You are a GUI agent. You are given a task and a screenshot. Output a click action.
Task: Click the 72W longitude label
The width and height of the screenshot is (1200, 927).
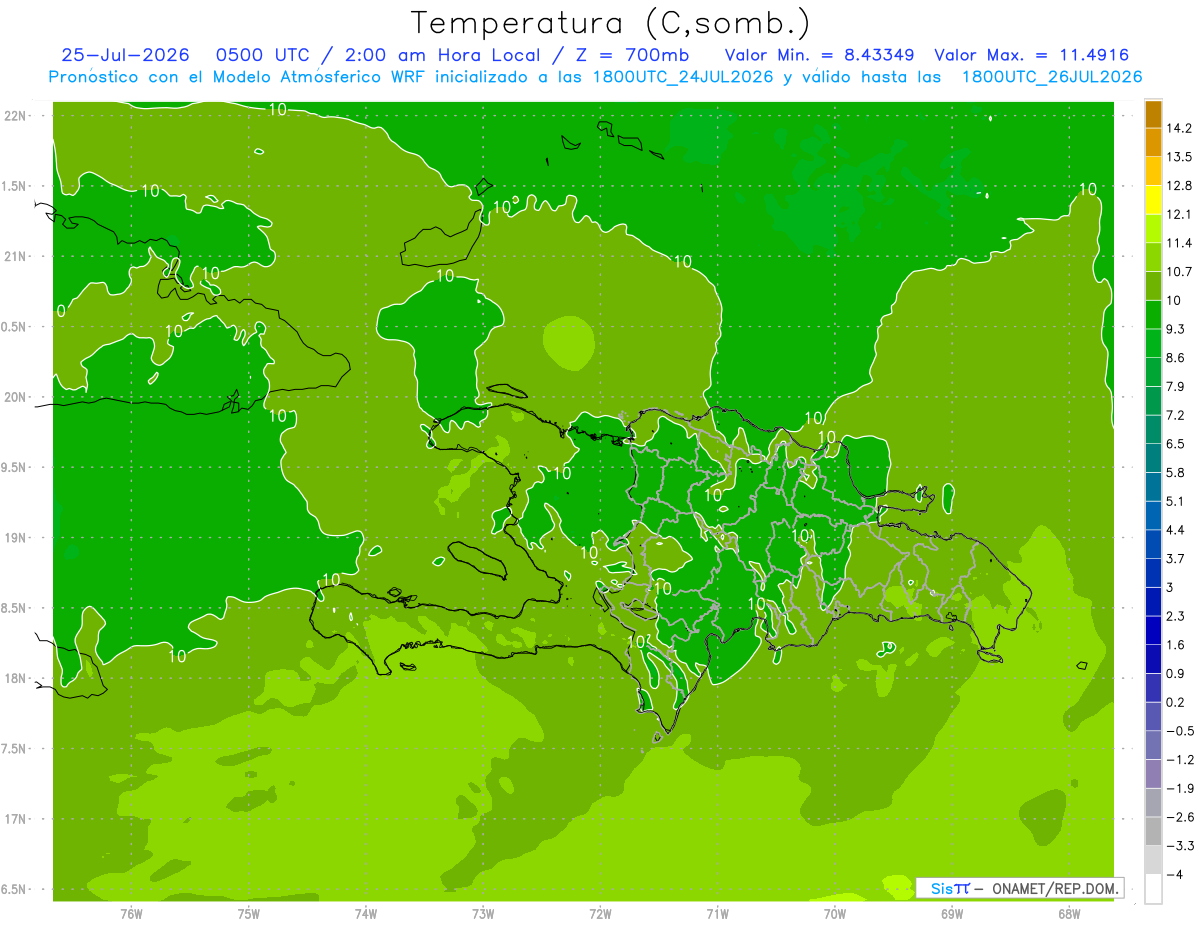(600, 913)
